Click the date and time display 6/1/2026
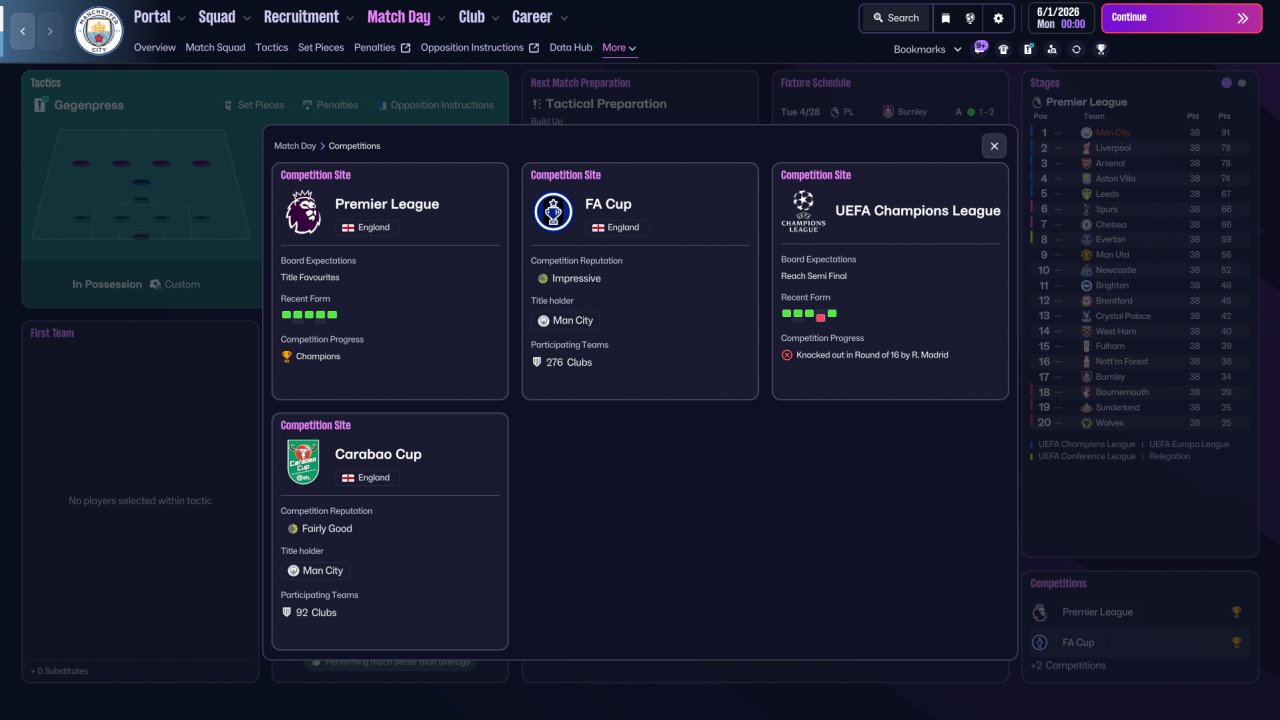The height and width of the screenshot is (720, 1280). [x=1061, y=18]
